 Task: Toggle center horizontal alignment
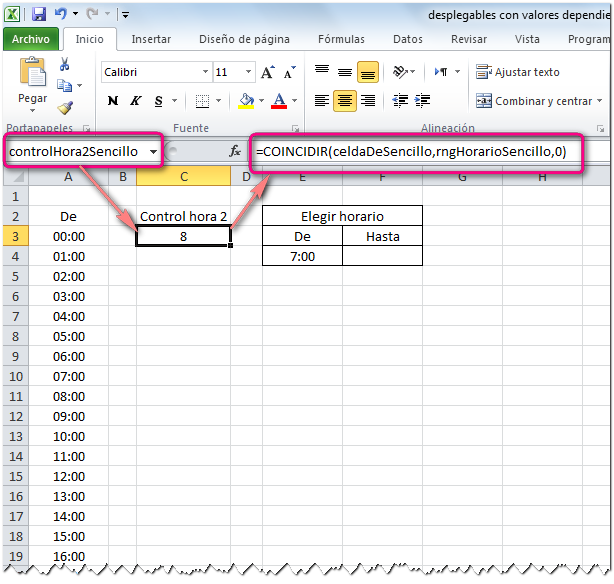click(x=345, y=101)
